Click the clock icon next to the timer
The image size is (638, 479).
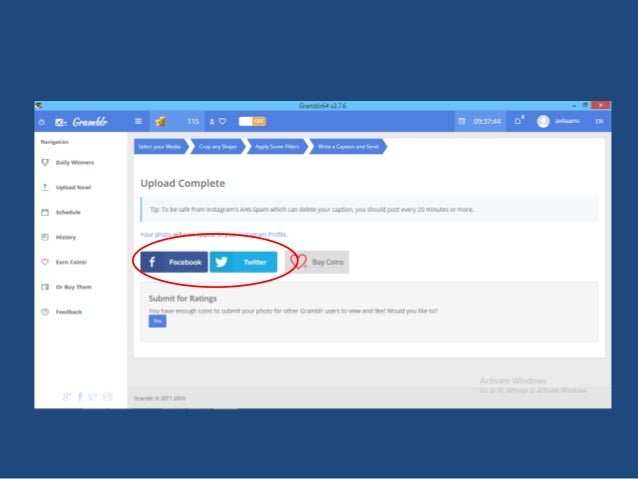click(x=462, y=121)
